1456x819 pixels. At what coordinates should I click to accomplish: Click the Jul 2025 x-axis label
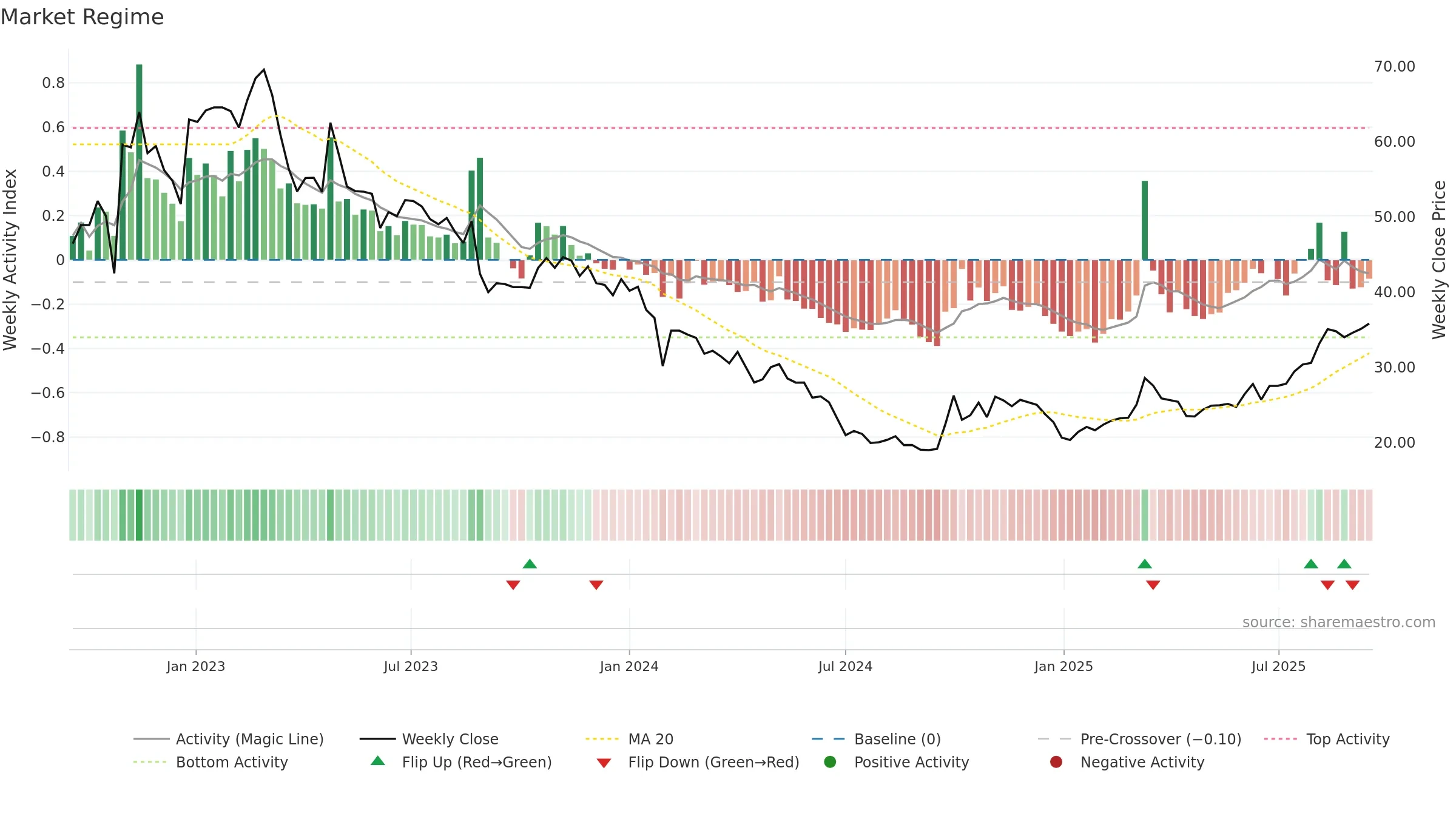(x=1278, y=666)
